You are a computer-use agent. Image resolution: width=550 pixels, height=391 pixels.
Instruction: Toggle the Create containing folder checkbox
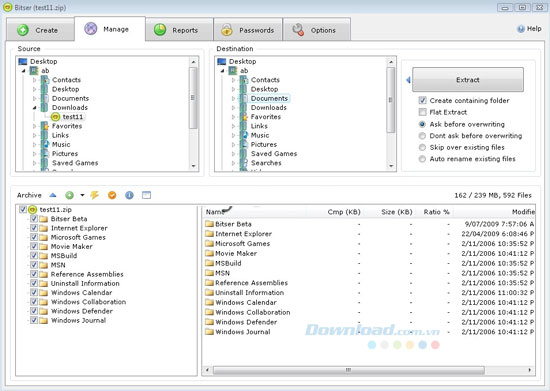tap(423, 101)
